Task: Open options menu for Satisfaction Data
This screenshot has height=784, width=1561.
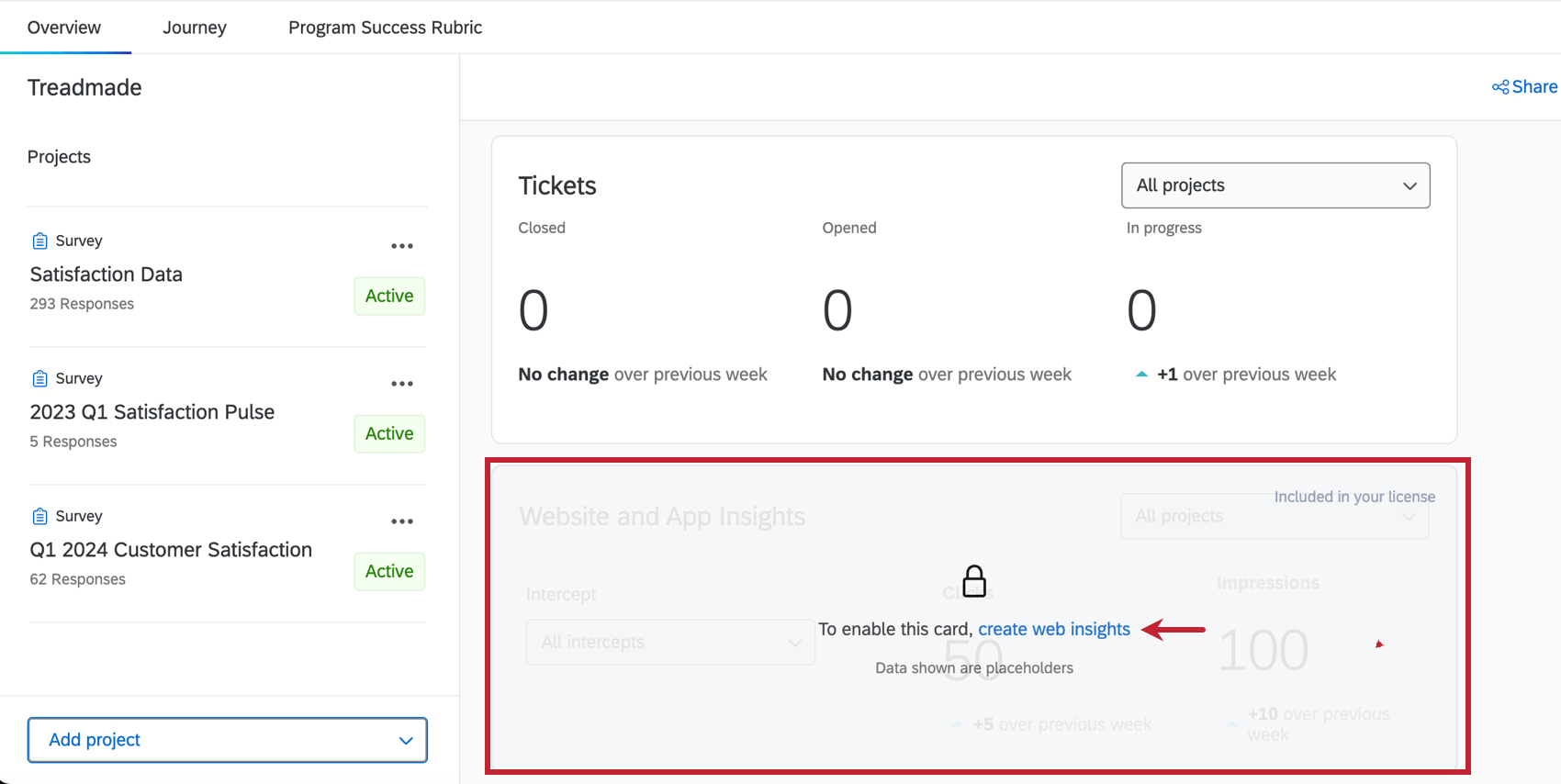Action: (x=402, y=246)
